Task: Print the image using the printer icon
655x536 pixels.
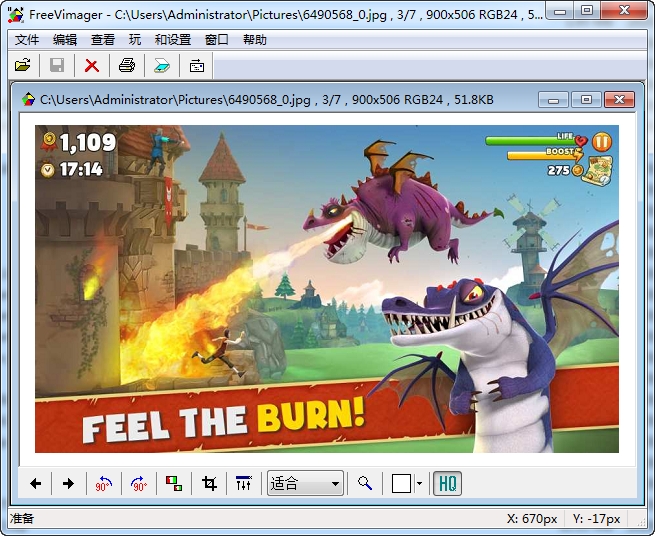Action: click(x=126, y=66)
